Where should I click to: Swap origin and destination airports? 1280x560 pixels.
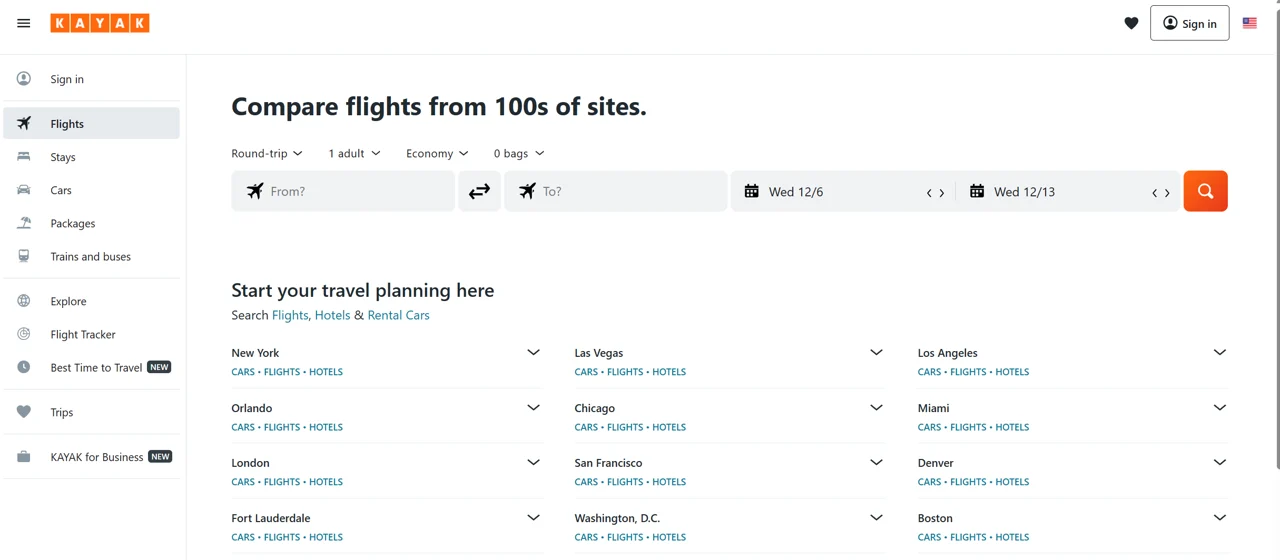pos(479,191)
